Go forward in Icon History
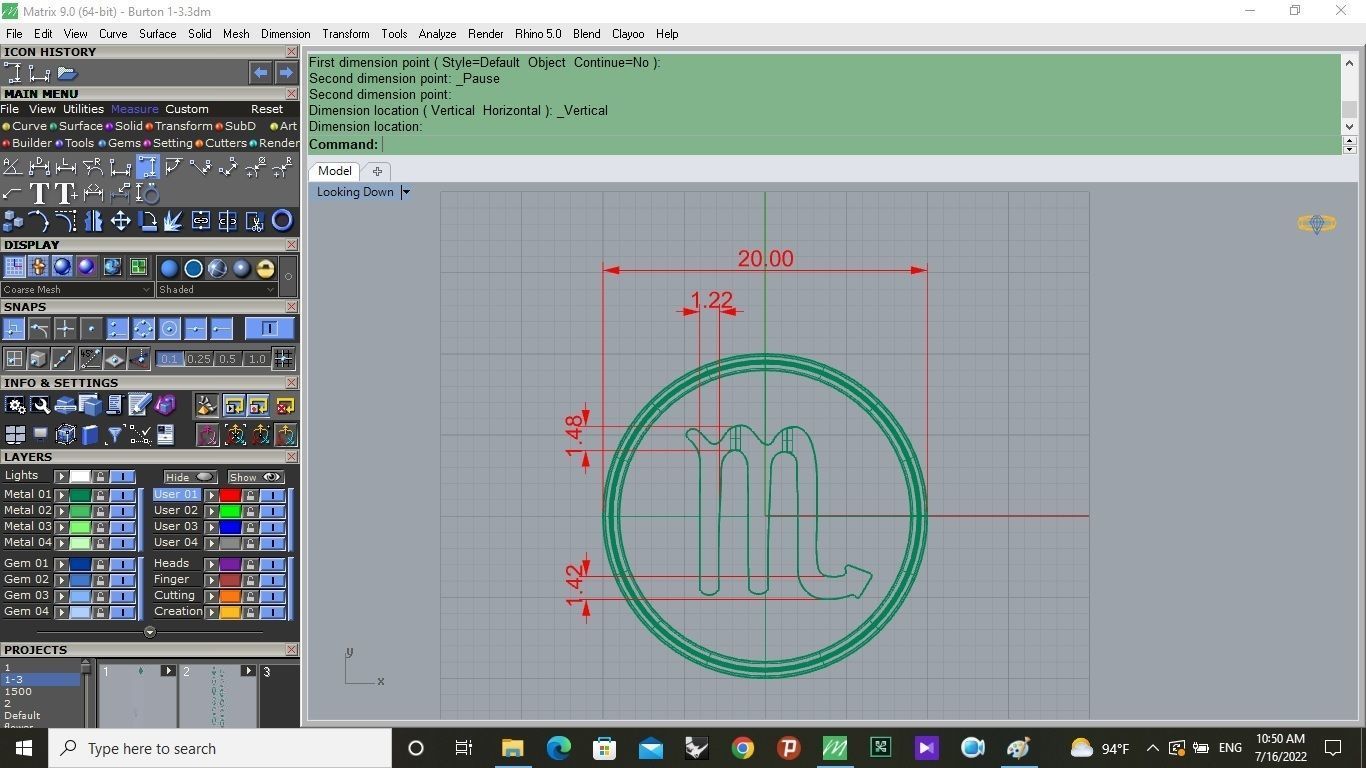 click(x=286, y=73)
